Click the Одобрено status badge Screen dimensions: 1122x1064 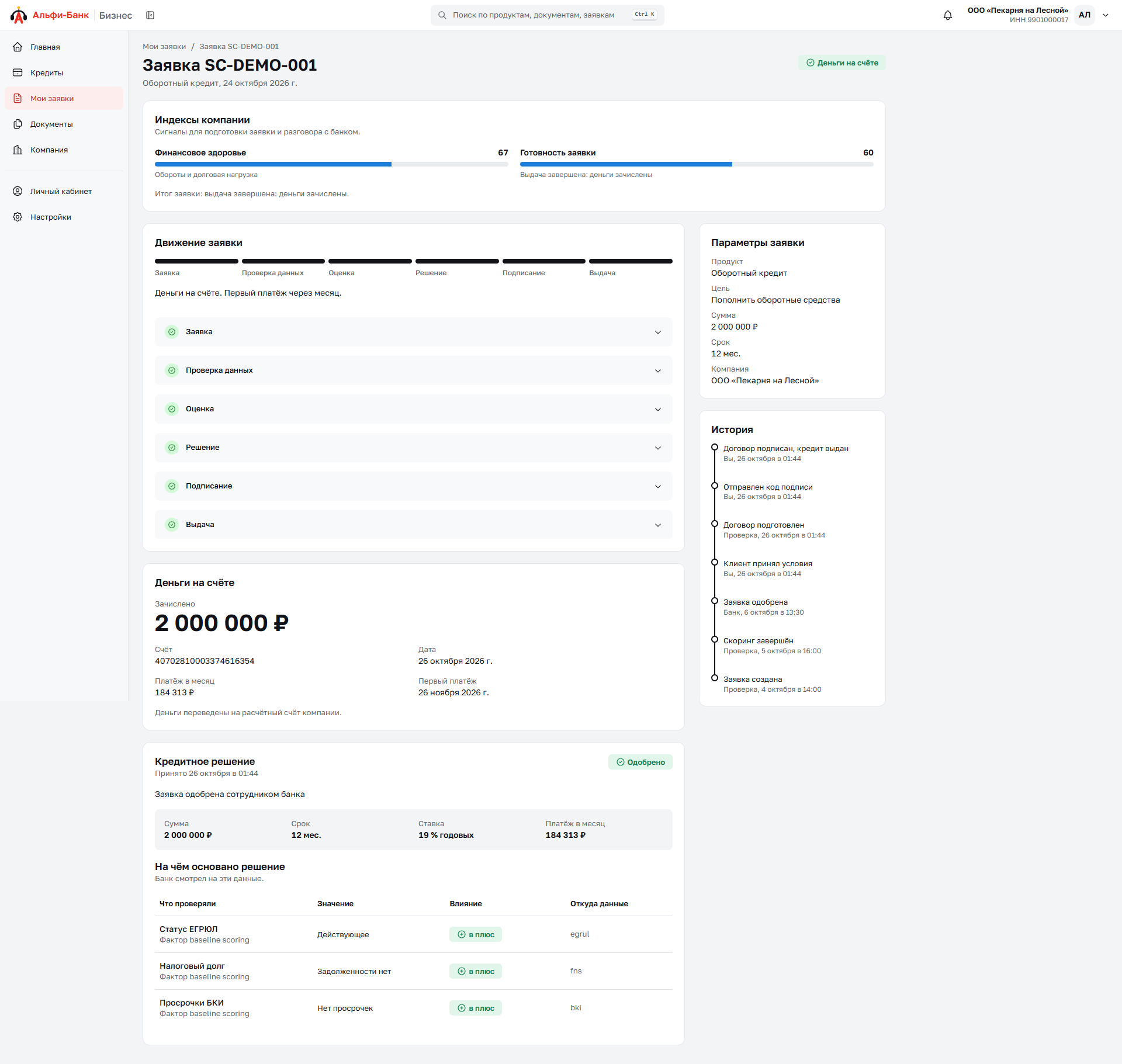(640, 762)
